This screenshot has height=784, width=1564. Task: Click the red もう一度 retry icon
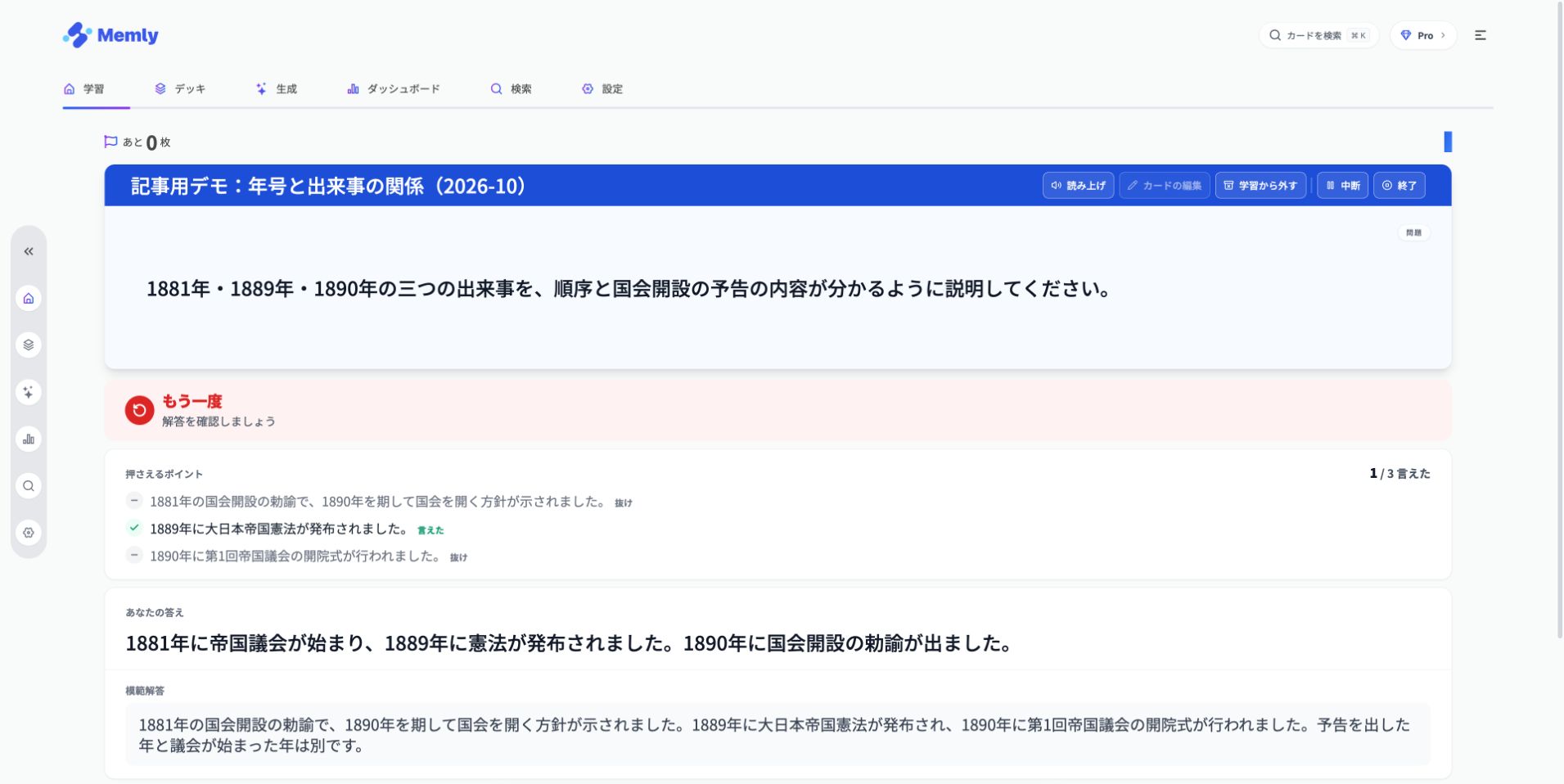click(139, 410)
